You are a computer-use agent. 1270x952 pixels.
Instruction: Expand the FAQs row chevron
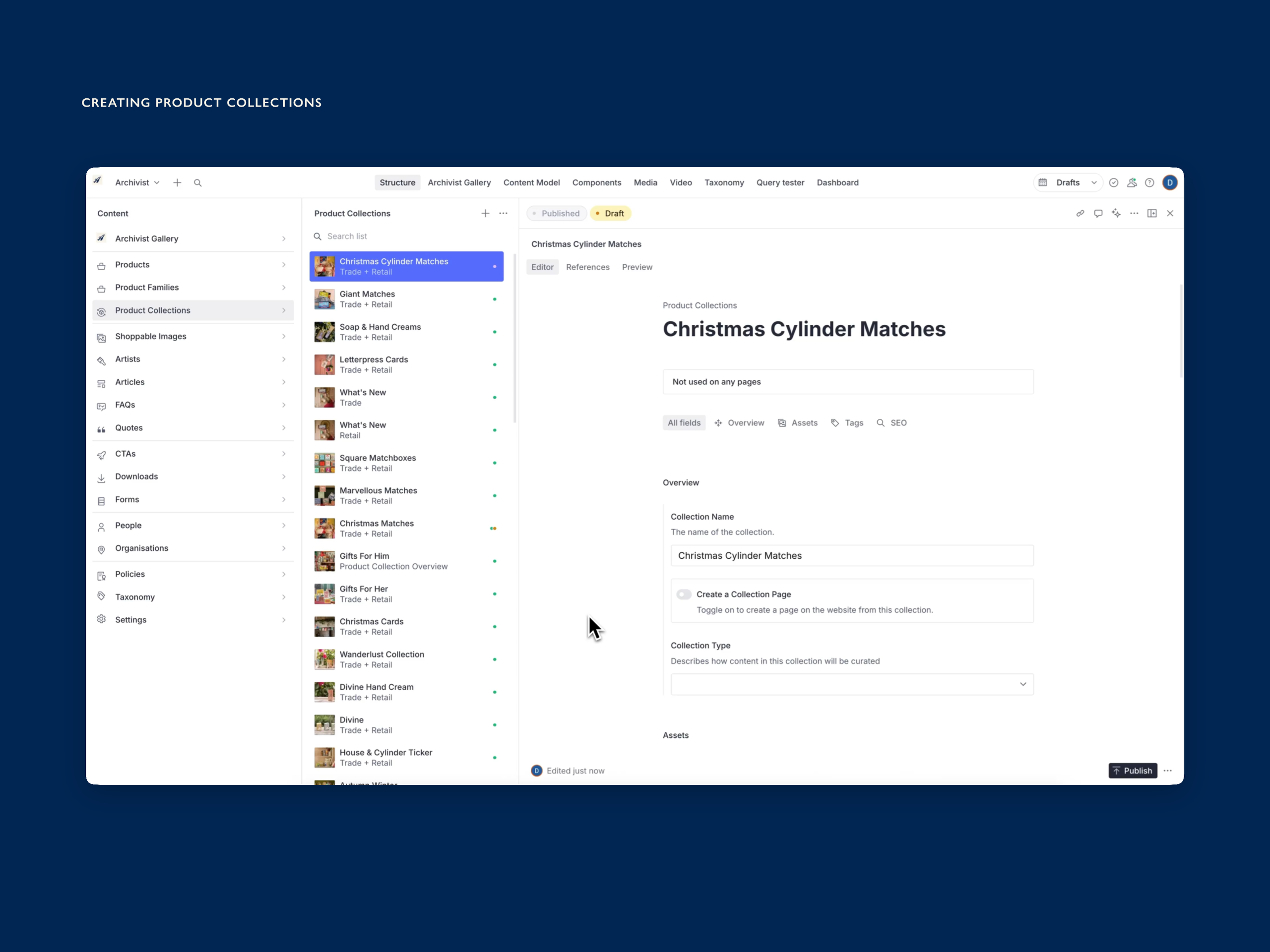click(x=284, y=405)
